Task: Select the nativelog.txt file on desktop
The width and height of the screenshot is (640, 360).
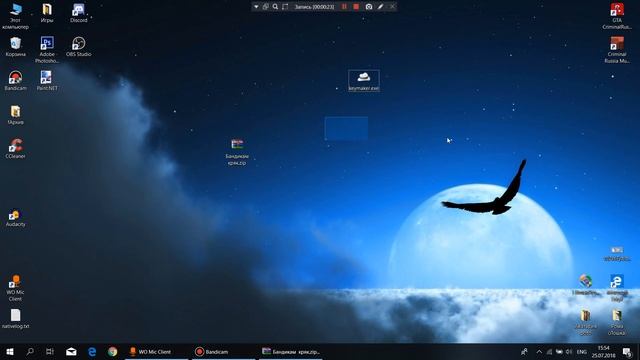Action: [x=16, y=319]
